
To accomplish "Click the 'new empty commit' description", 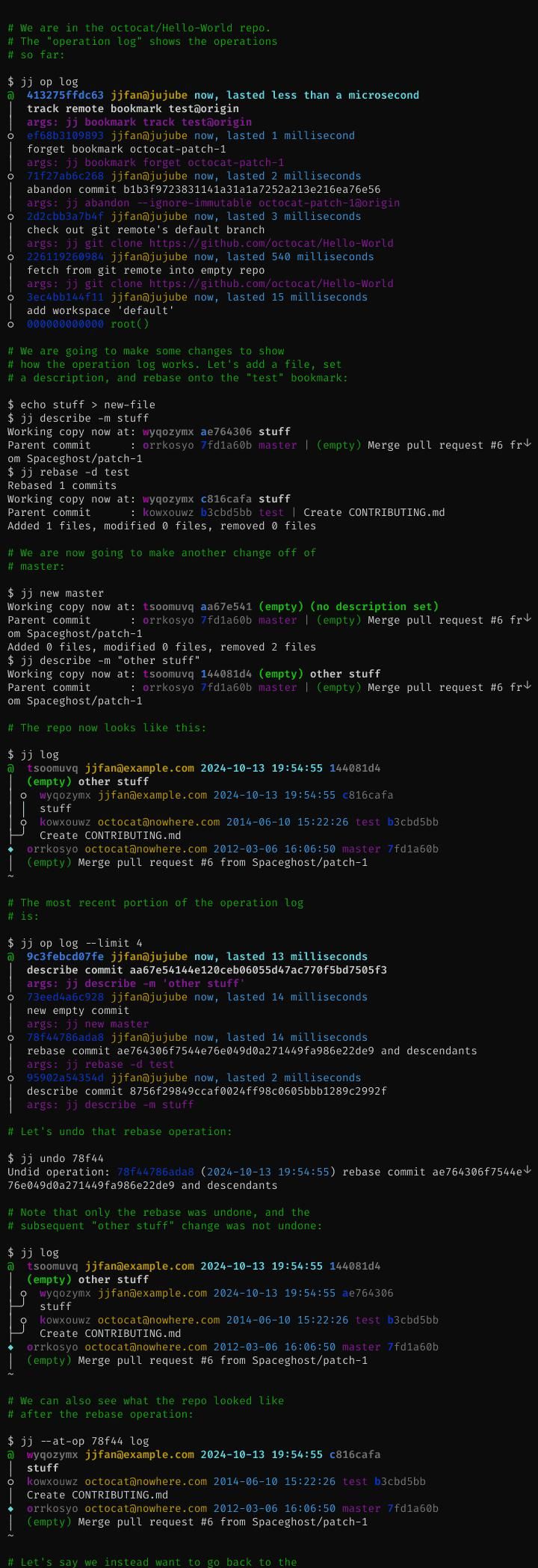I will [x=78, y=1010].
